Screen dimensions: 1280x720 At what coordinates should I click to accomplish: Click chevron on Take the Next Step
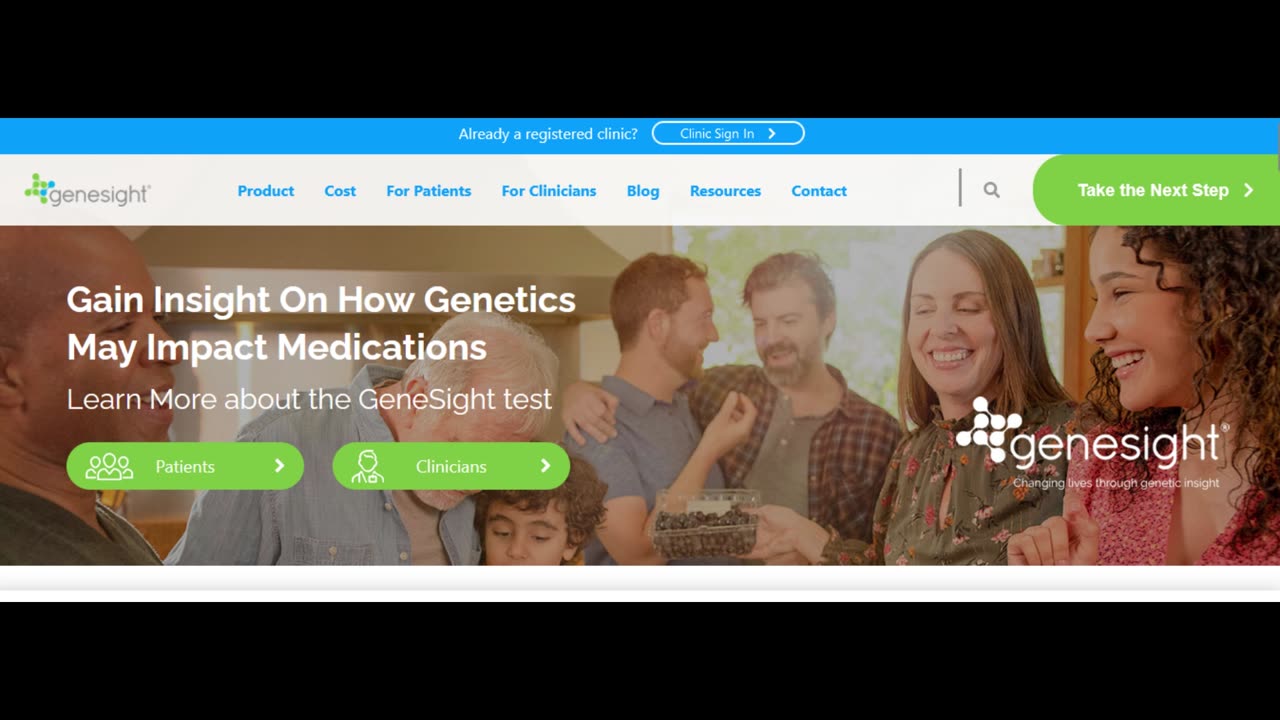point(1248,190)
